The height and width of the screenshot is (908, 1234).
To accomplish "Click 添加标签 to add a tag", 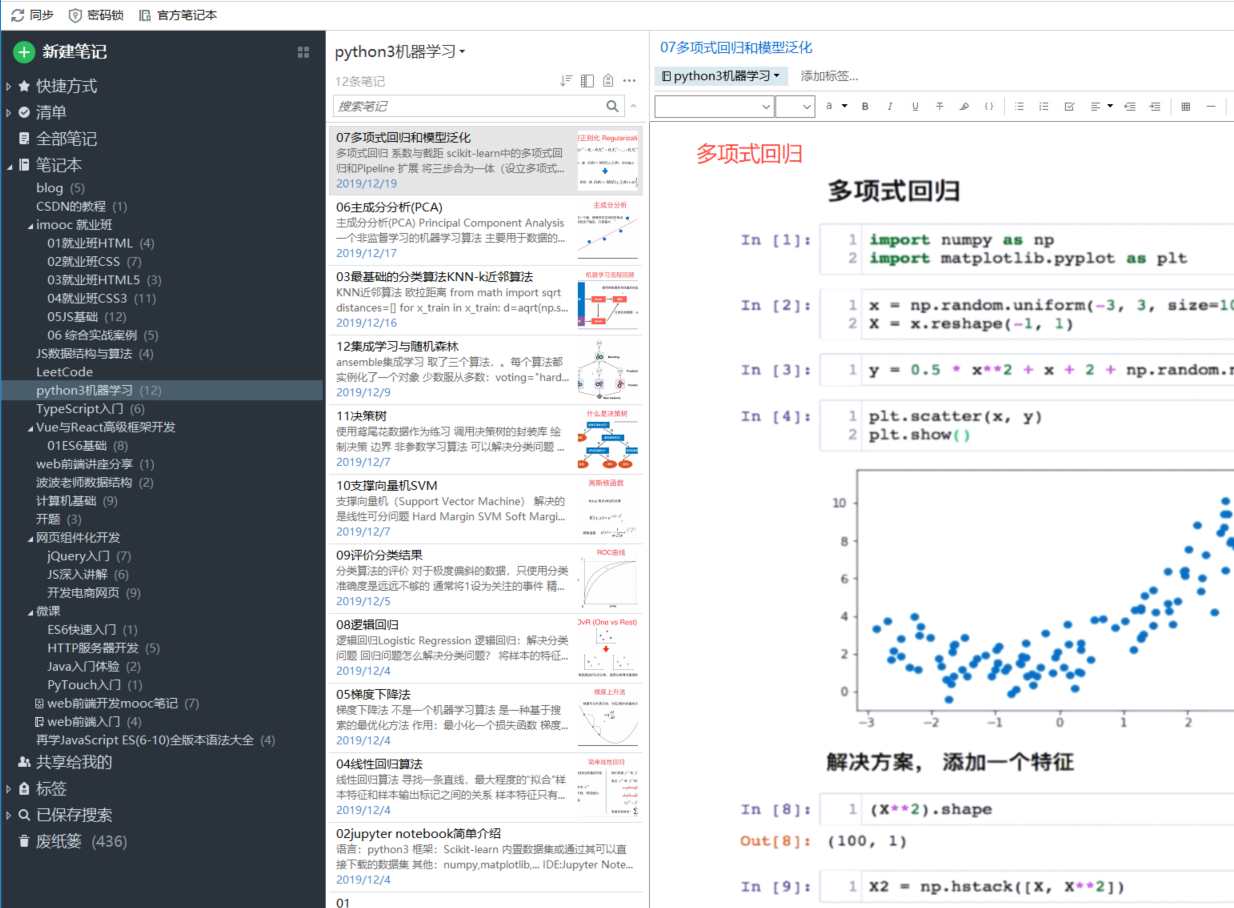I will (x=829, y=76).
